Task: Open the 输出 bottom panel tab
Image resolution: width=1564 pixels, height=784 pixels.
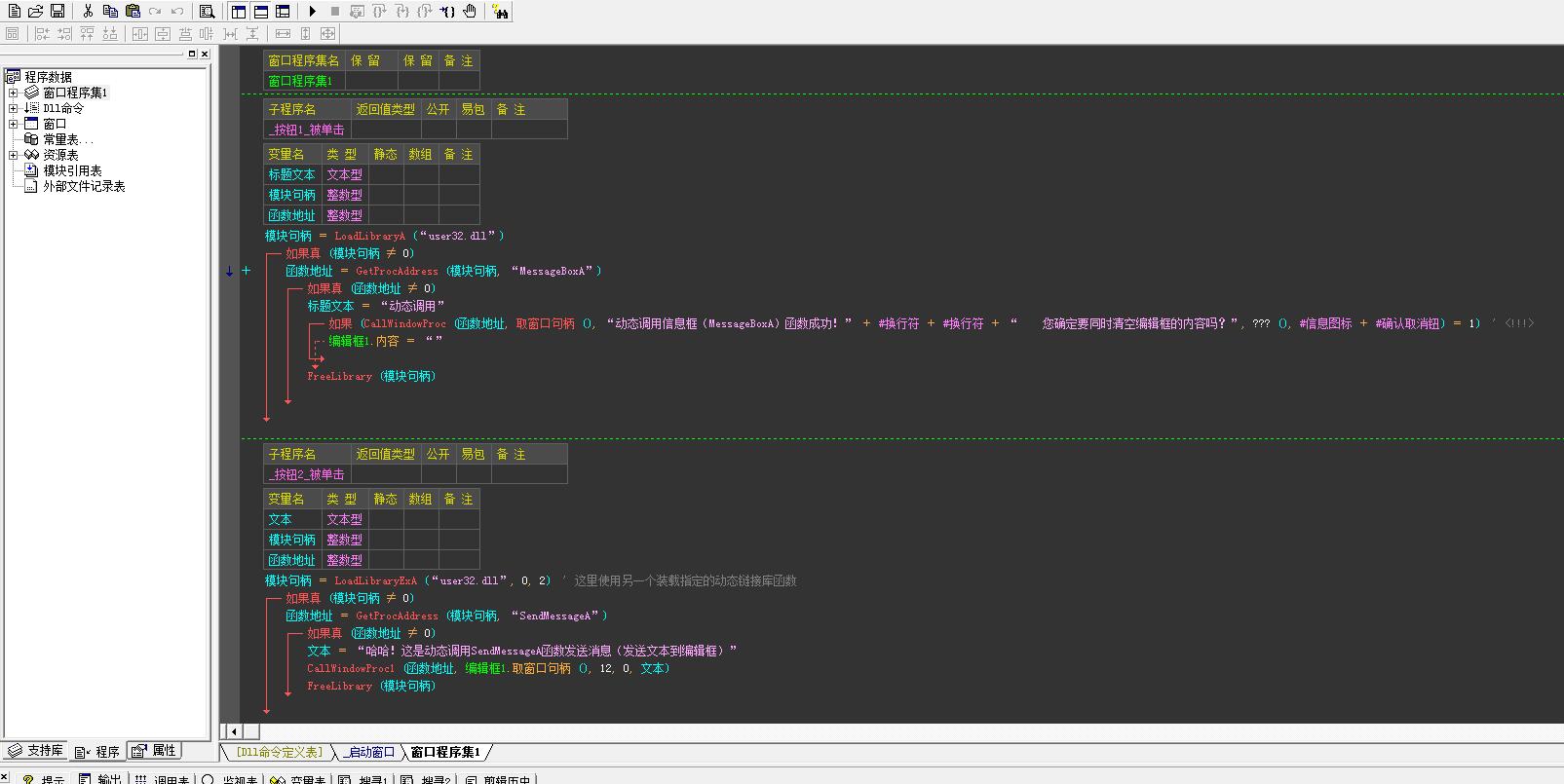Action: point(100,778)
